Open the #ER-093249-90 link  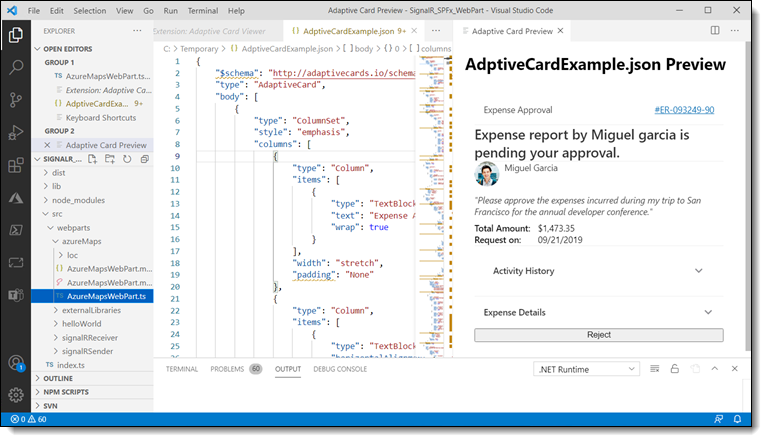coord(683,109)
